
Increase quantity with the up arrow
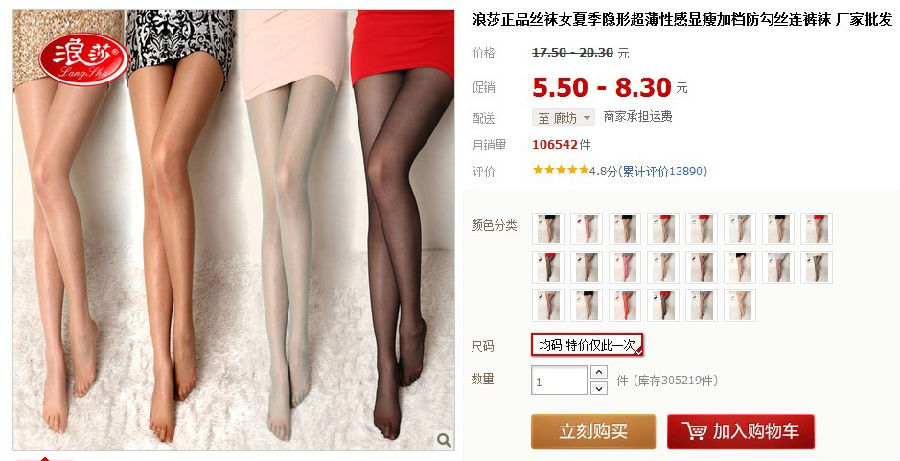[599, 372]
